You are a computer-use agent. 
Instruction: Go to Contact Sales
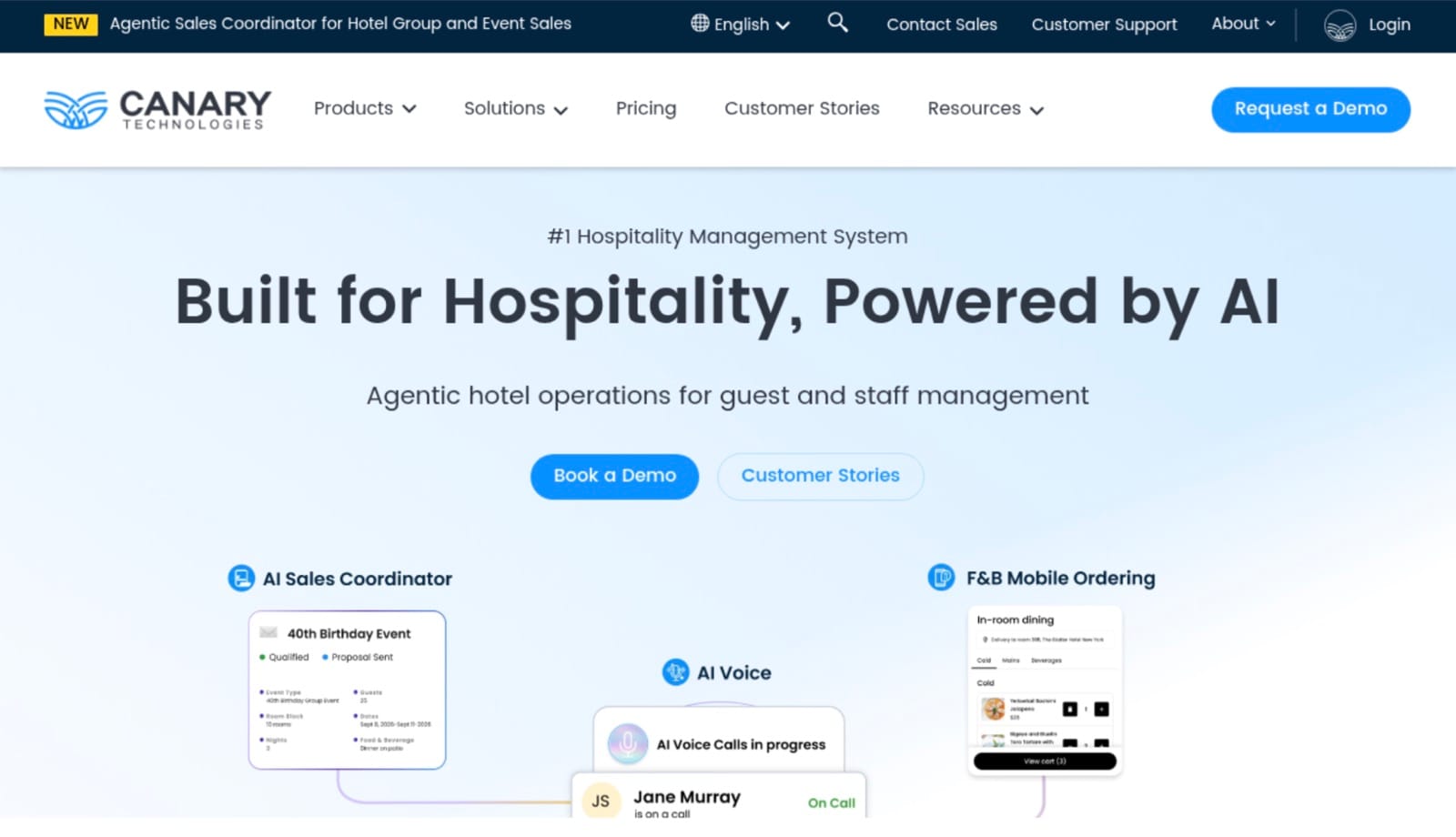pos(942,25)
